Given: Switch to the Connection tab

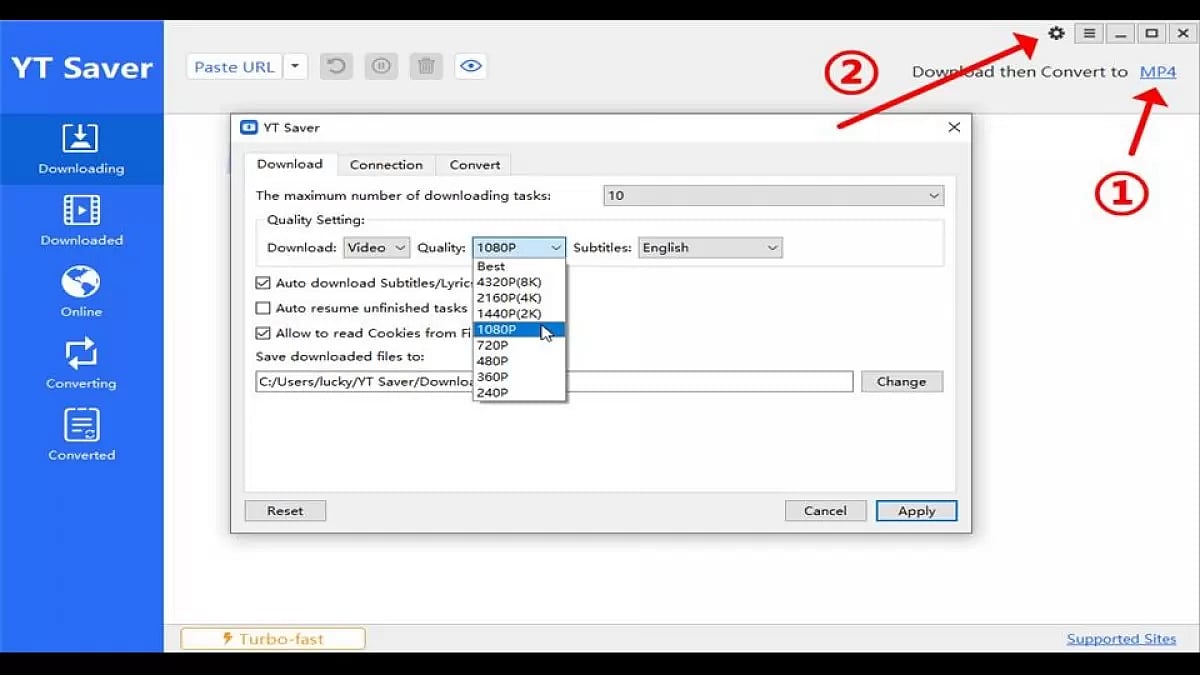Looking at the screenshot, I should pyautogui.click(x=386, y=165).
